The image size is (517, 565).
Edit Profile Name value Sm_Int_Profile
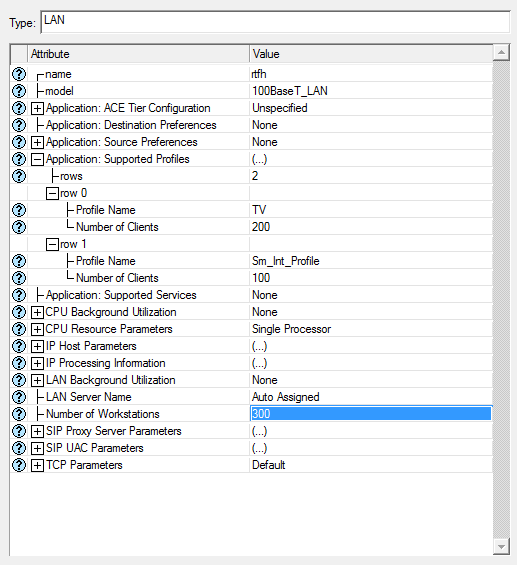pos(371,261)
